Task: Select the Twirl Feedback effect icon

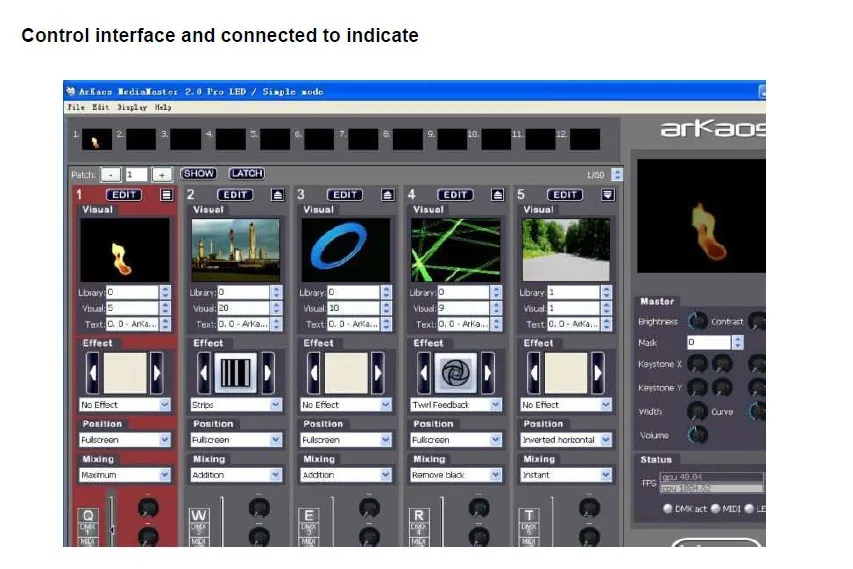Action: pos(455,373)
